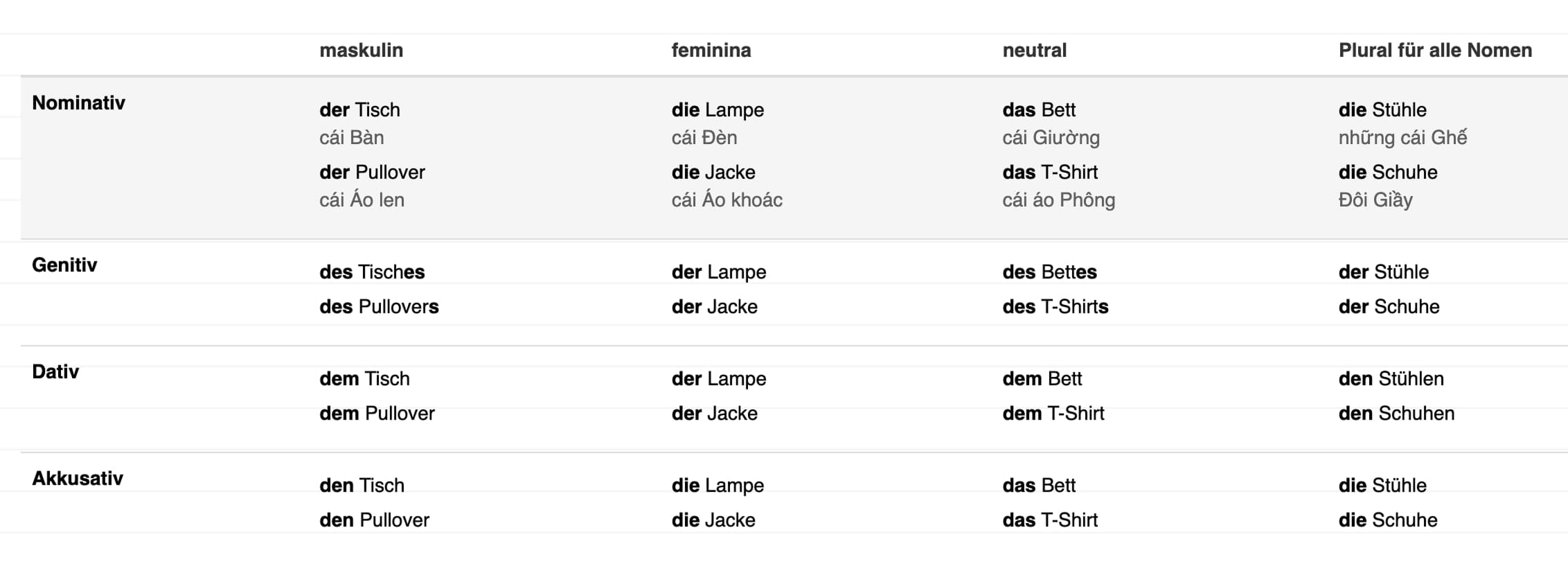
Task: Click the cell 'der Tisch'
Action: [x=359, y=110]
